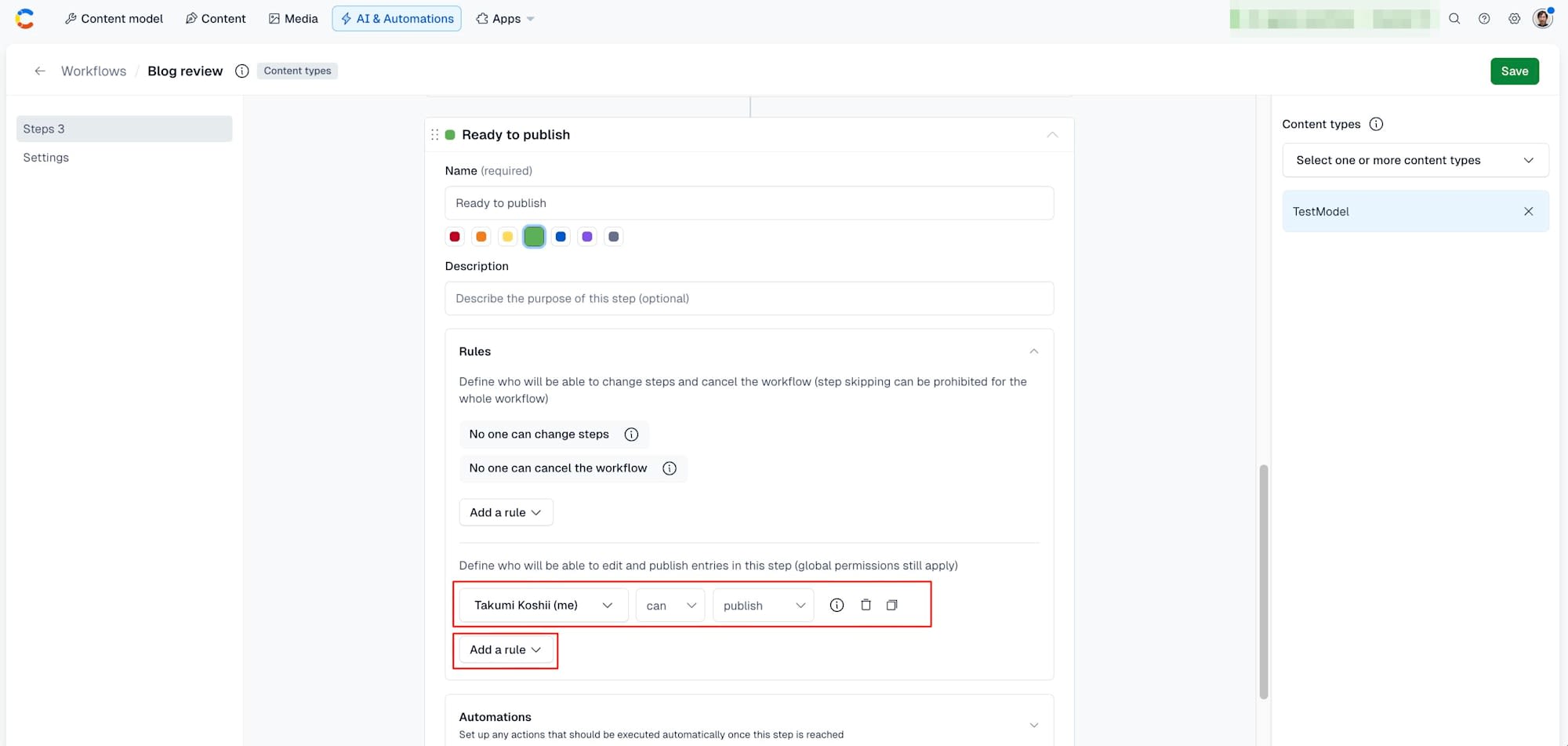Click the delete rule trash icon
1568x746 pixels.
point(866,605)
